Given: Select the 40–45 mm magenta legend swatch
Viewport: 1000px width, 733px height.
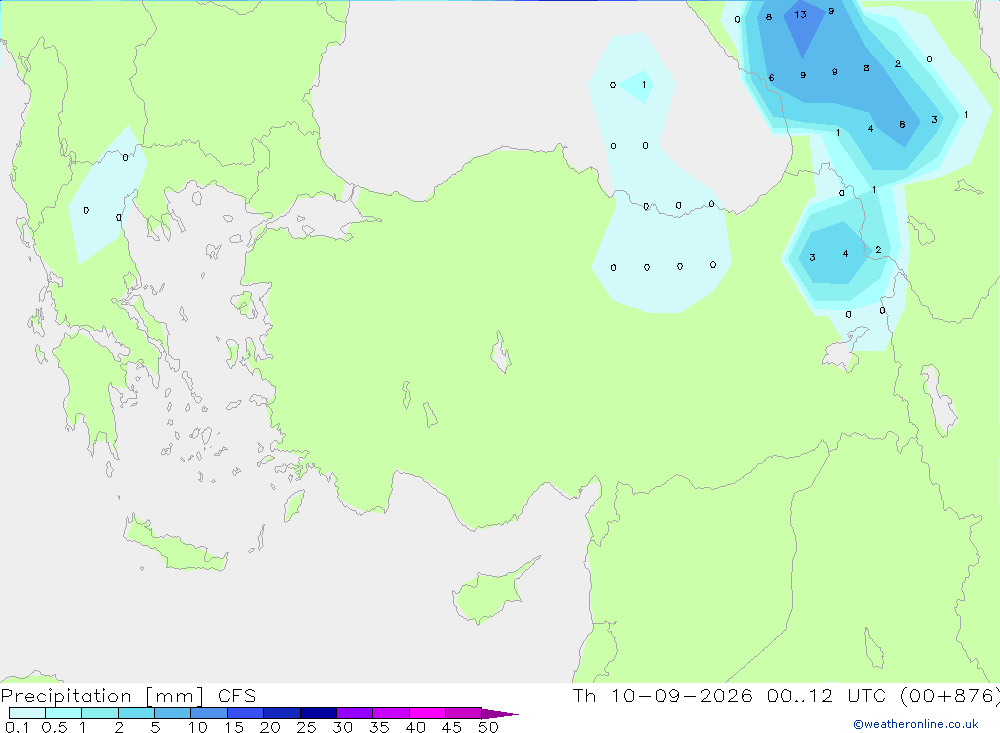Looking at the screenshot, I should tap(427, 713).
